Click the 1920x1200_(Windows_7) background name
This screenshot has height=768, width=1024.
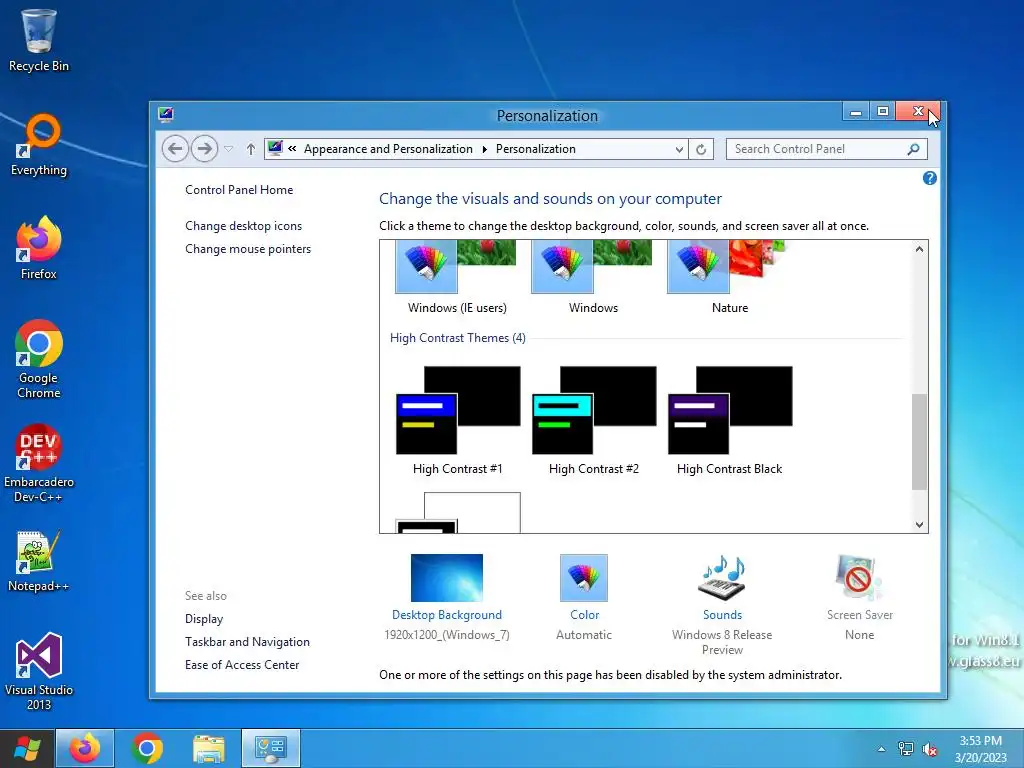447,635
